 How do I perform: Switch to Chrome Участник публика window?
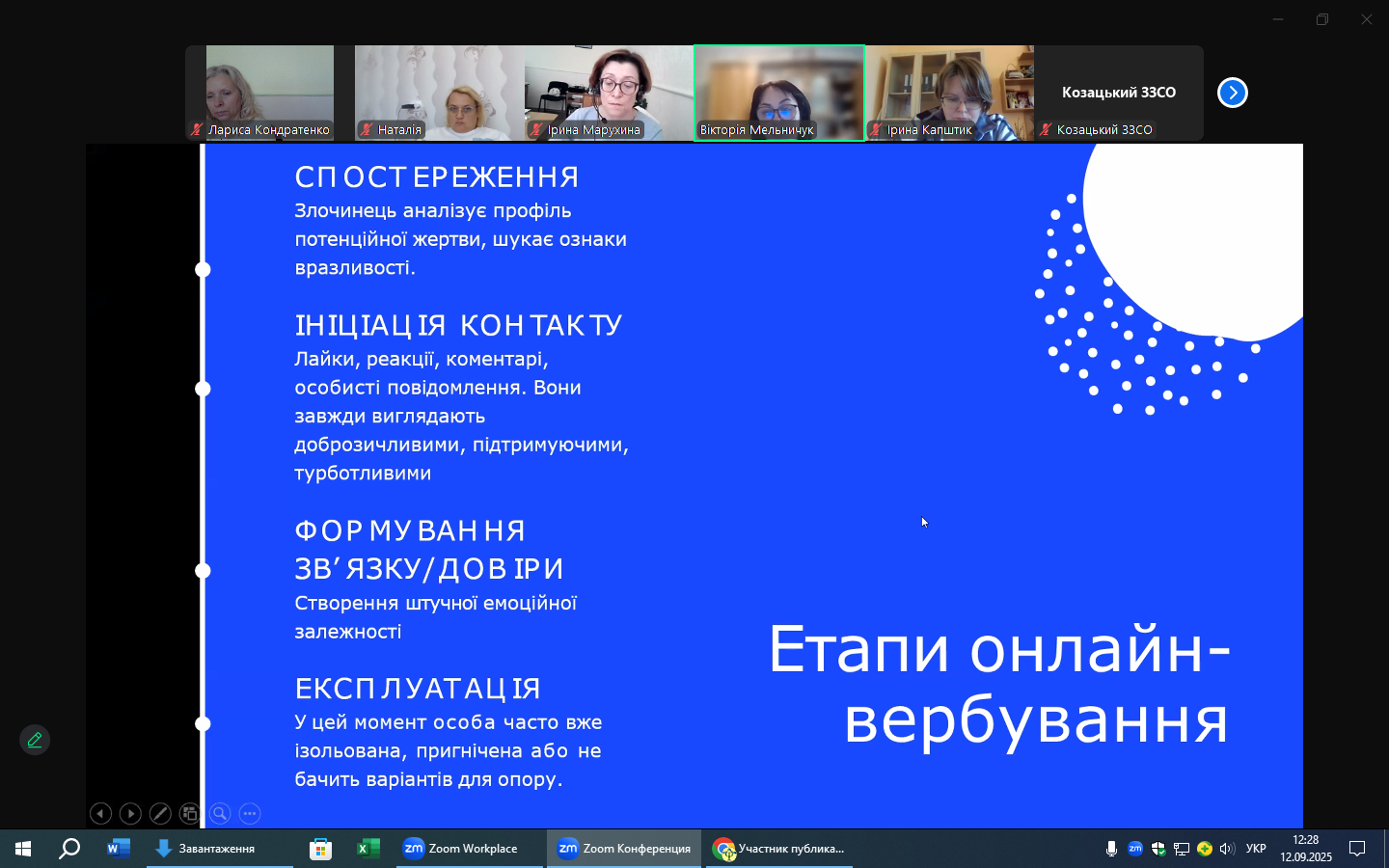click(x=779, y=849)
